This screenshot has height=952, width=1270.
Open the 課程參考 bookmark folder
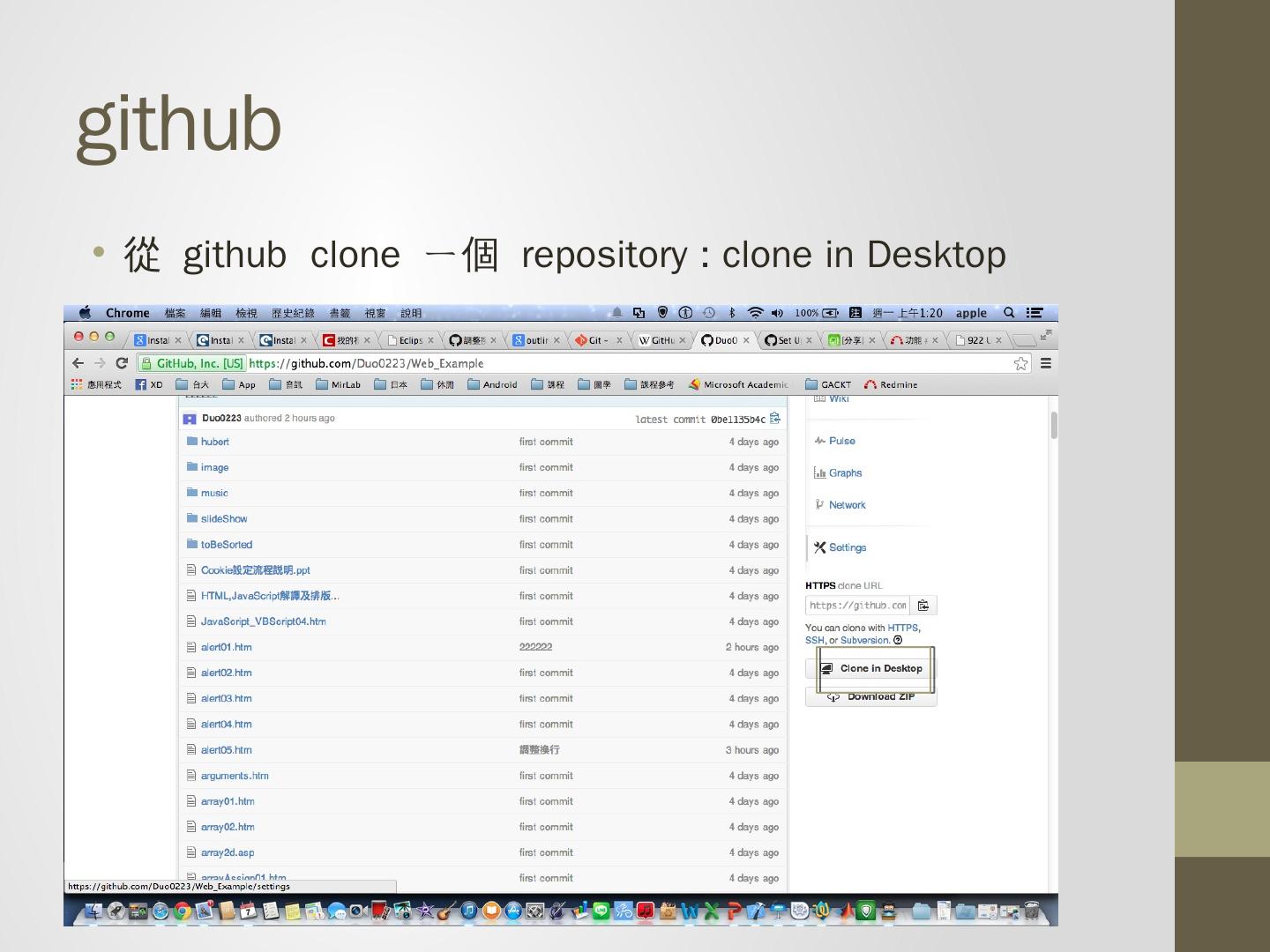click(x=649, y=384)
